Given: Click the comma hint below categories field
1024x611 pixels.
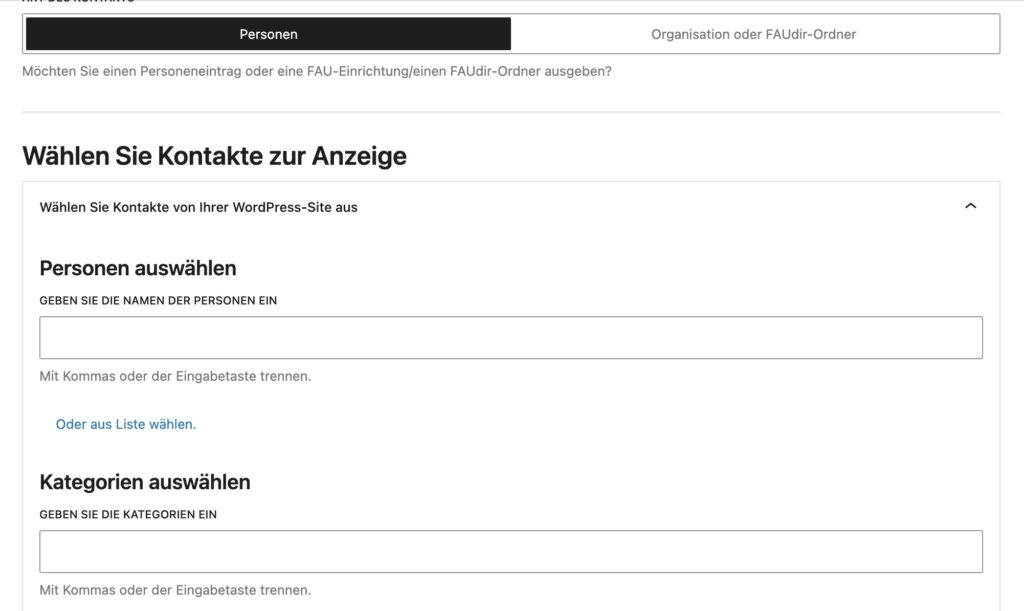Looking at the screenshot, I should click(175, 590).
